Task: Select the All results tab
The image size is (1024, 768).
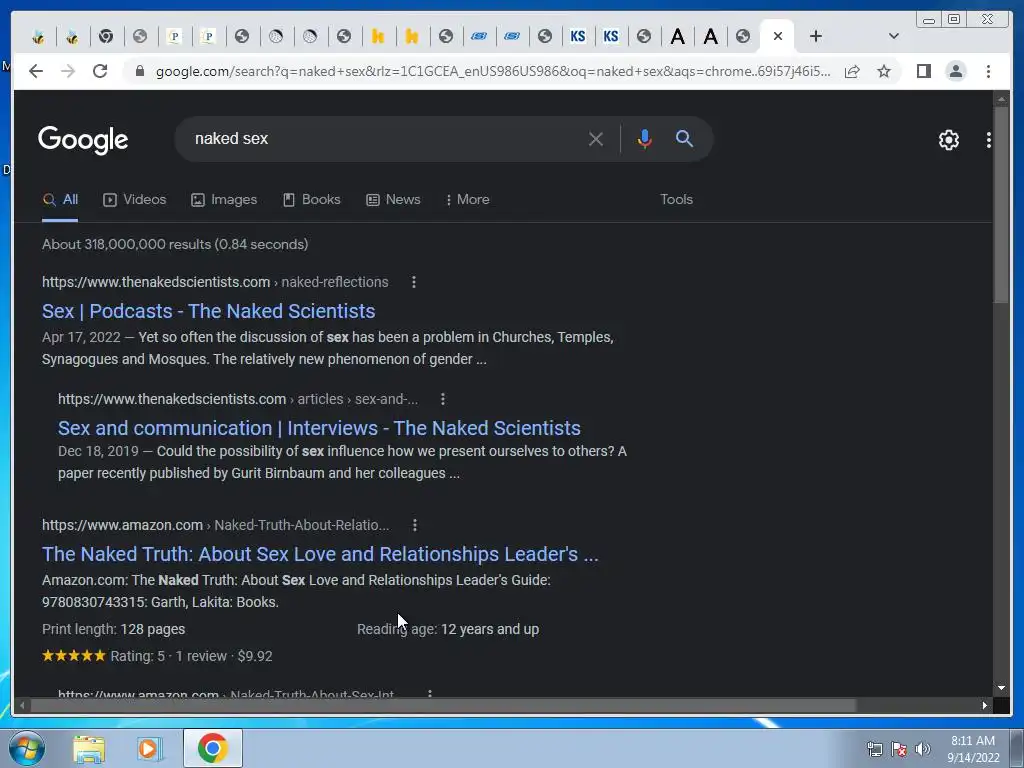Action: (60, 200)
